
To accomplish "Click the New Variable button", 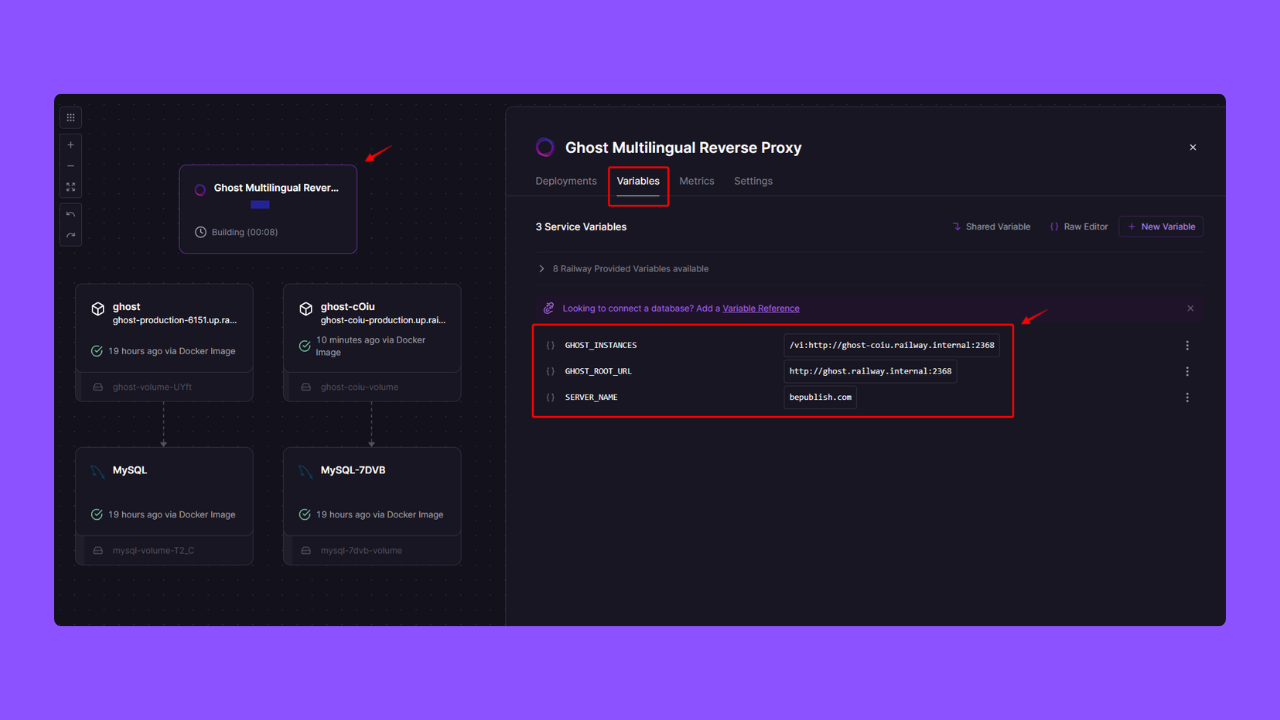I will point(1160,226).
